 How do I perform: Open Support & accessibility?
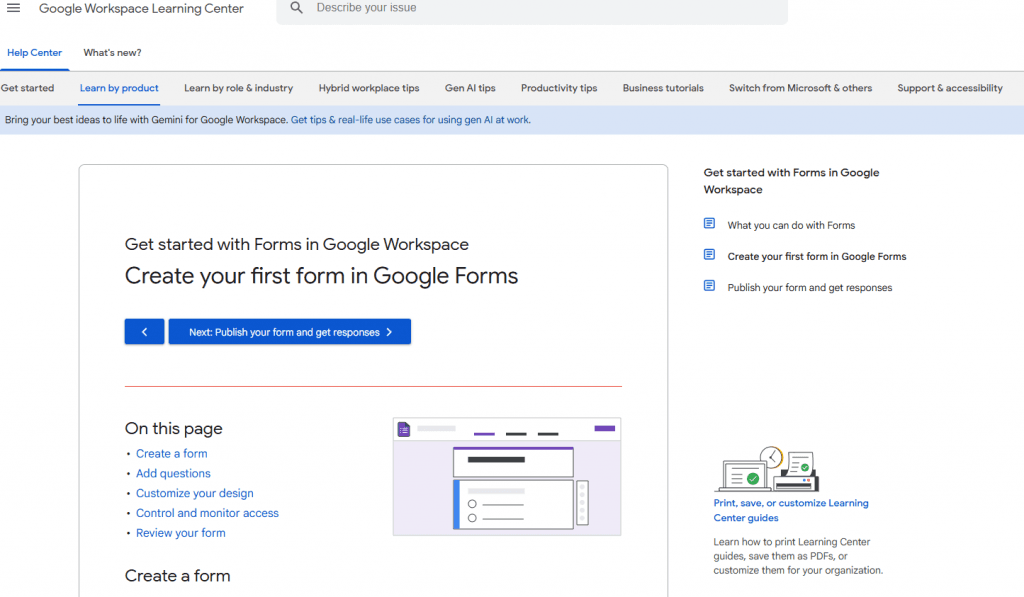[949, 88]
